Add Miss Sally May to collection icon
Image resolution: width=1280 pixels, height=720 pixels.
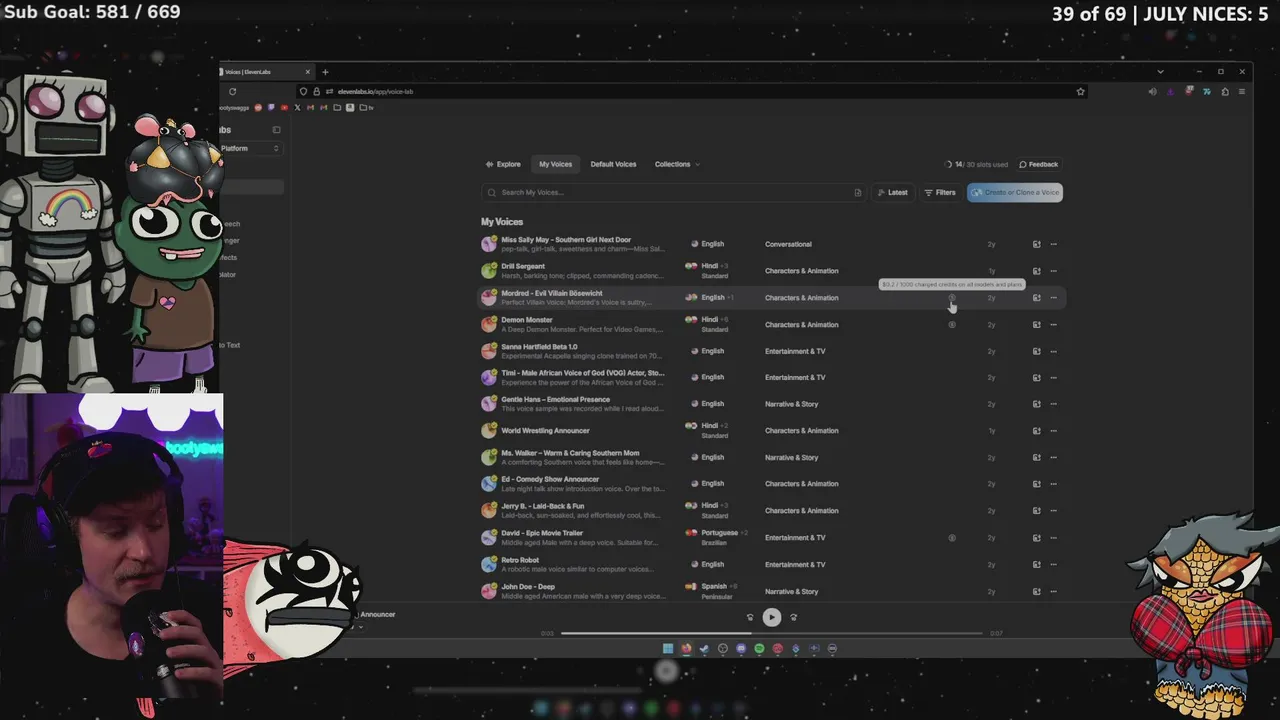1036,244
